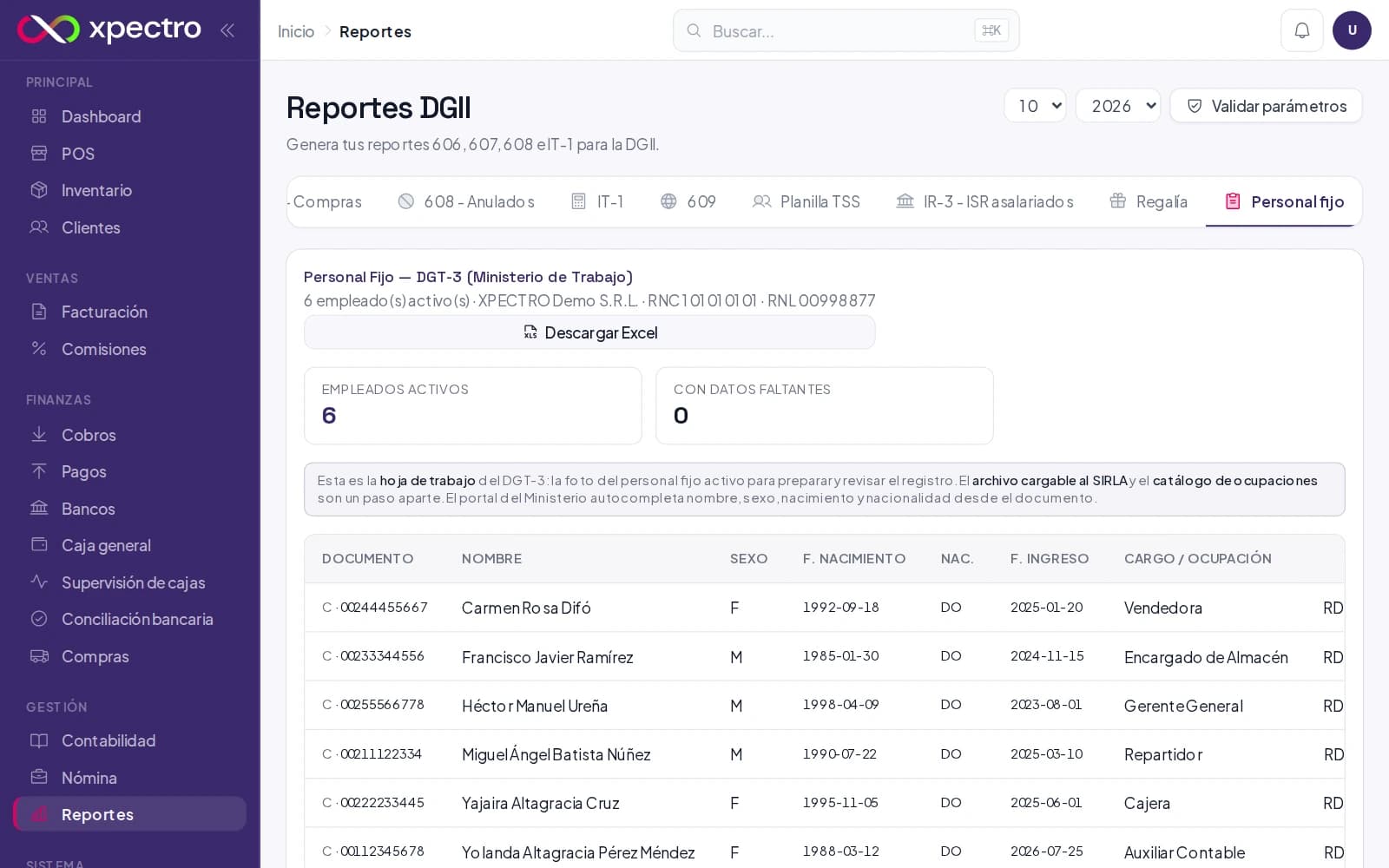Screen dimensions: 1389x868
Task: Click the Inventario box icon
Action: (x=39, y=190)
